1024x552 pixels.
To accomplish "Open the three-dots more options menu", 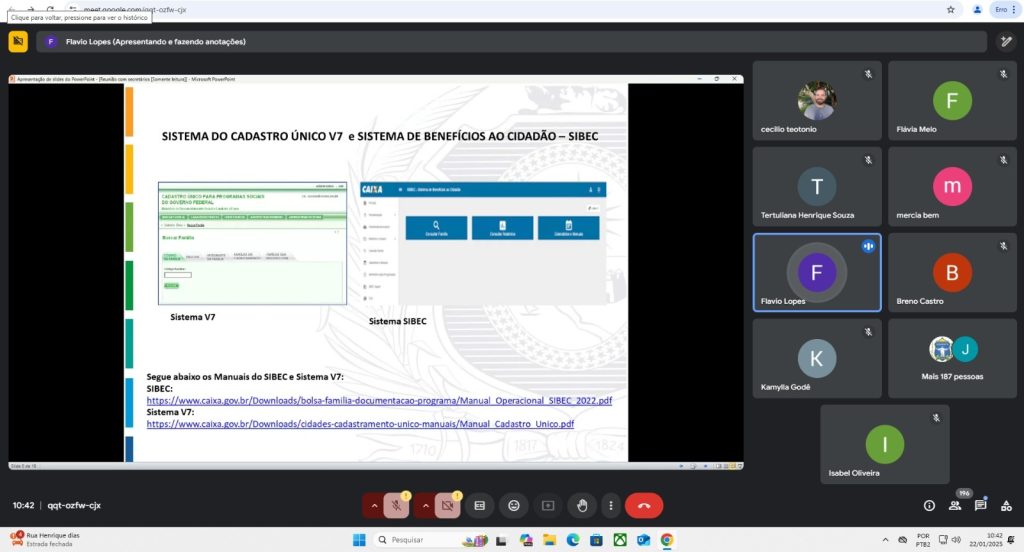I will click(x=609, y=506).
